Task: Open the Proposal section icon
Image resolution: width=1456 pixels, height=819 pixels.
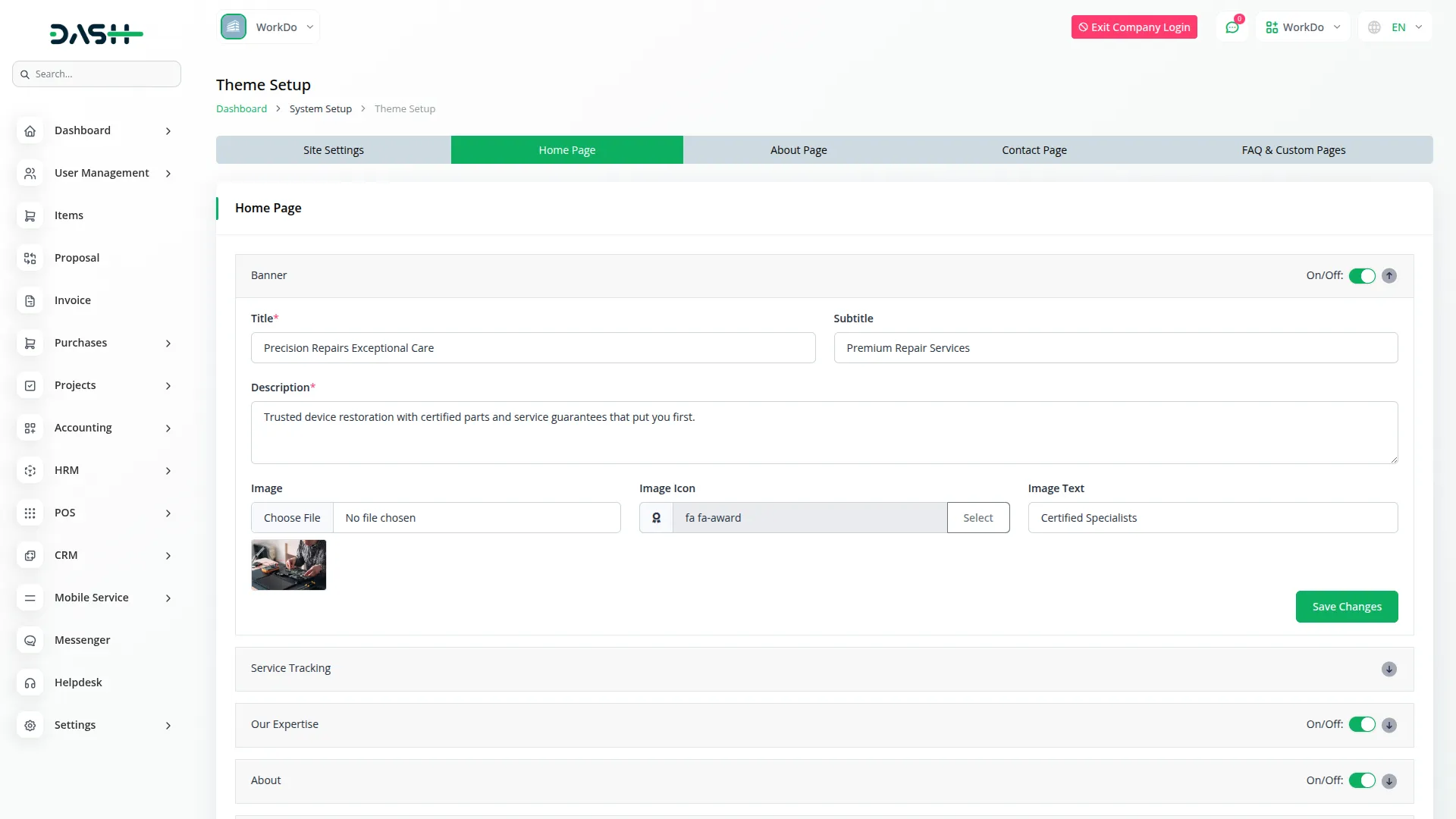Action: click(x=30, y=258)
